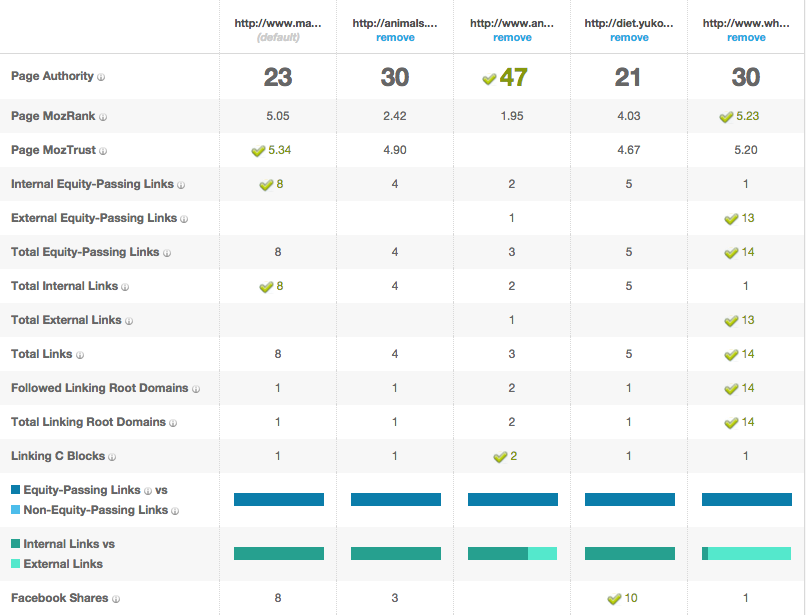
Task: Click info icon for Followed Linking Root Domains
Action: [196, 389]
